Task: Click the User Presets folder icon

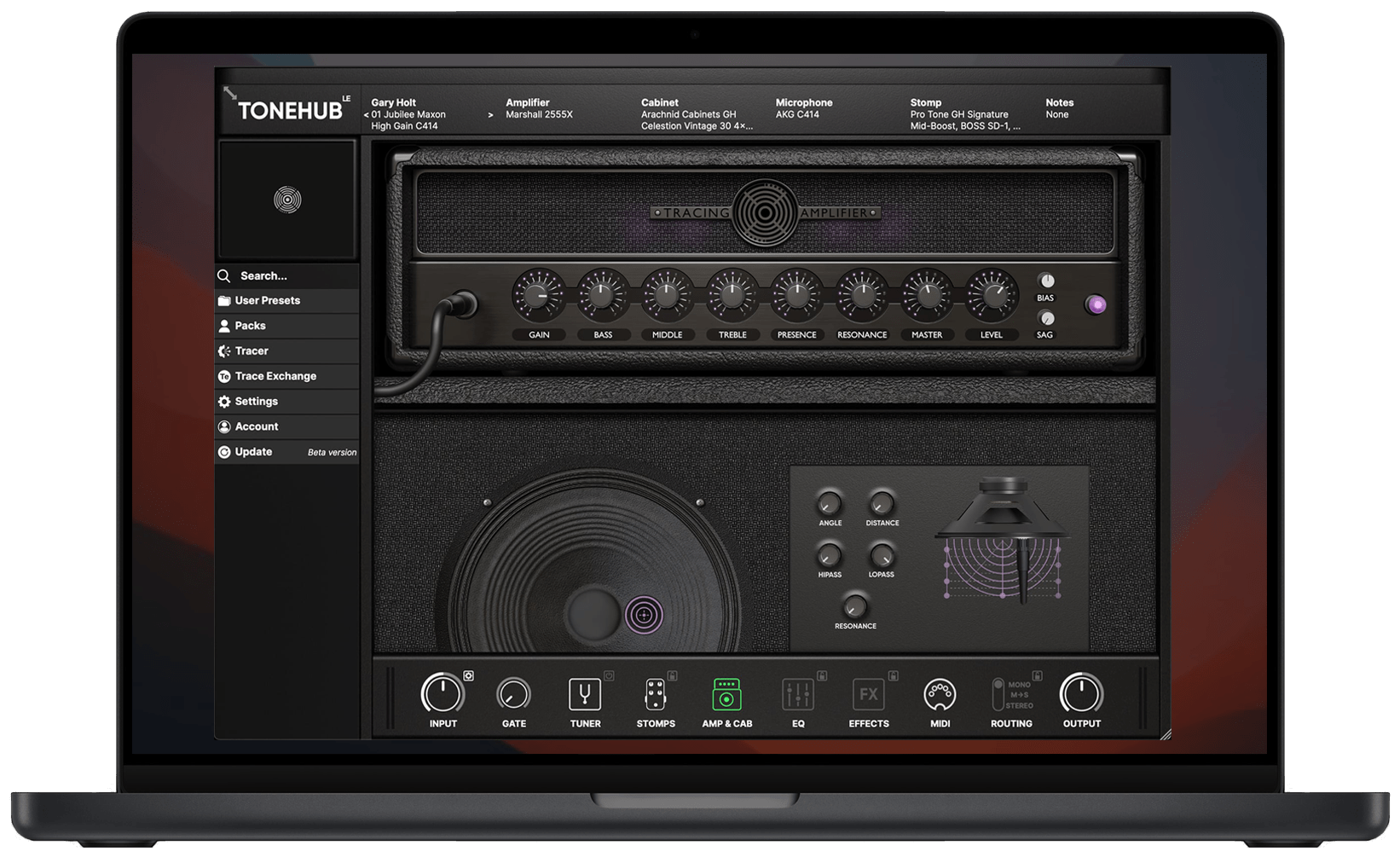Action: [224, 301]
